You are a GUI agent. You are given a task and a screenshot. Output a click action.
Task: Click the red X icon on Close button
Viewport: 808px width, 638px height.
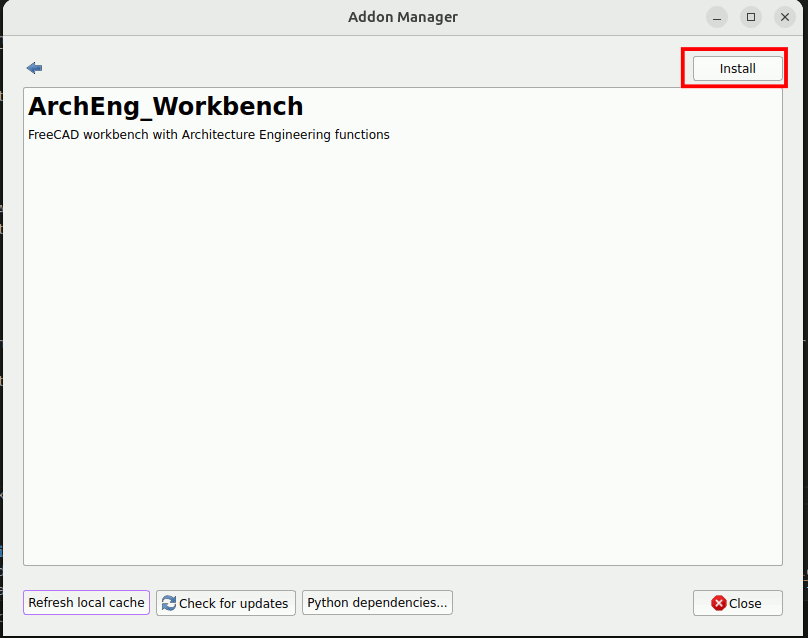coord(718,603)
